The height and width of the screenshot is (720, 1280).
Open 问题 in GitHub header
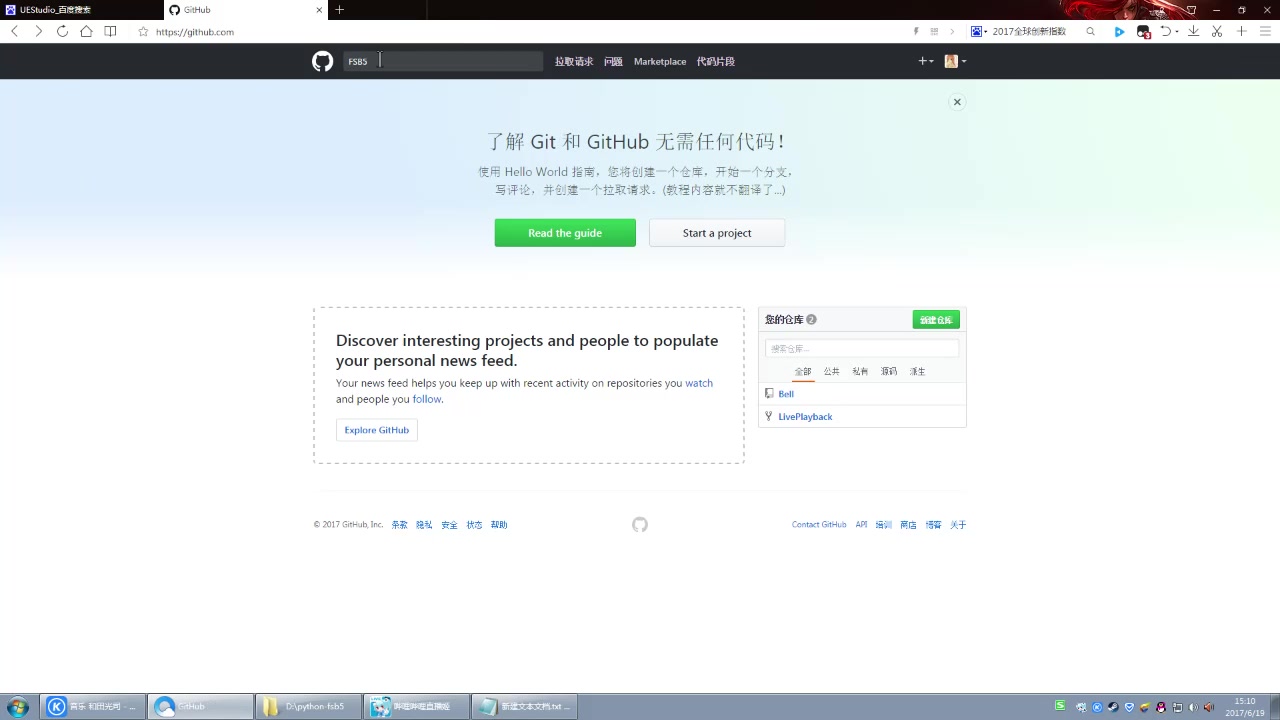point(613,62)
